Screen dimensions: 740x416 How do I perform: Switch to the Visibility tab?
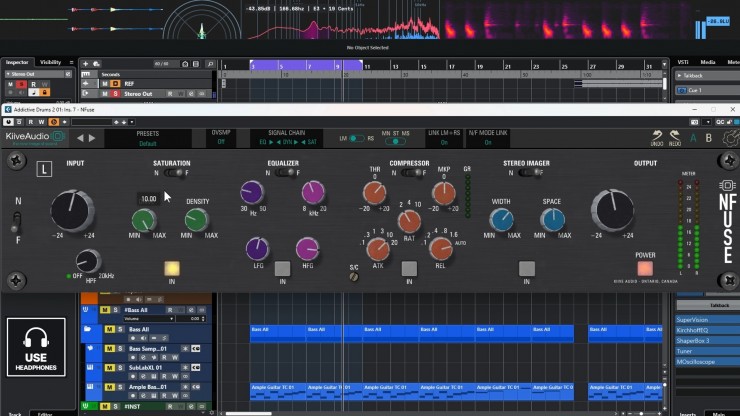coord(50,62)
